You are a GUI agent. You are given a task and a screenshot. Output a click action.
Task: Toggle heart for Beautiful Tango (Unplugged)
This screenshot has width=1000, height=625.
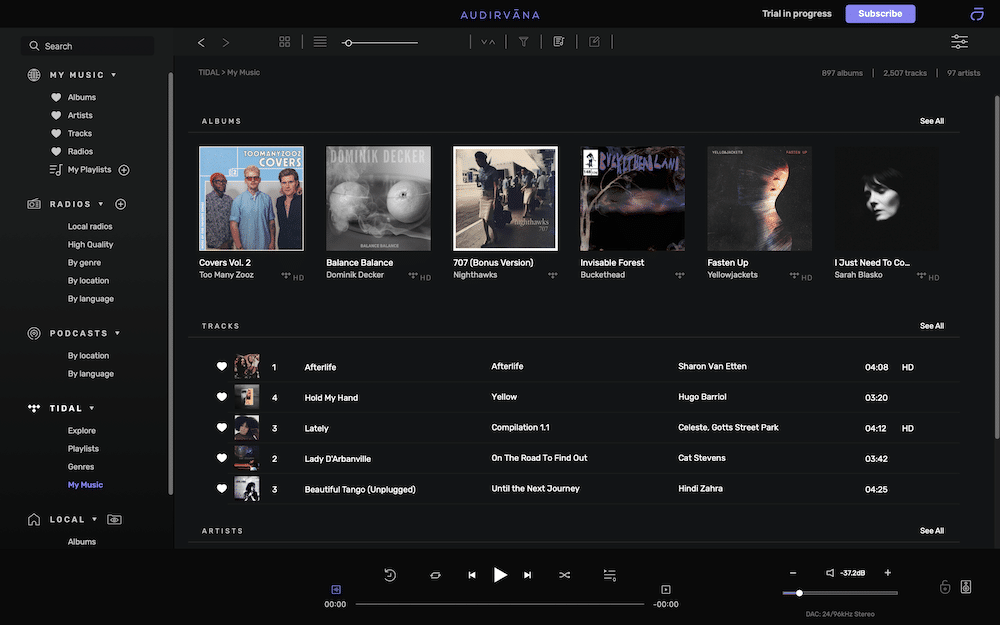(x=221, y=489)
